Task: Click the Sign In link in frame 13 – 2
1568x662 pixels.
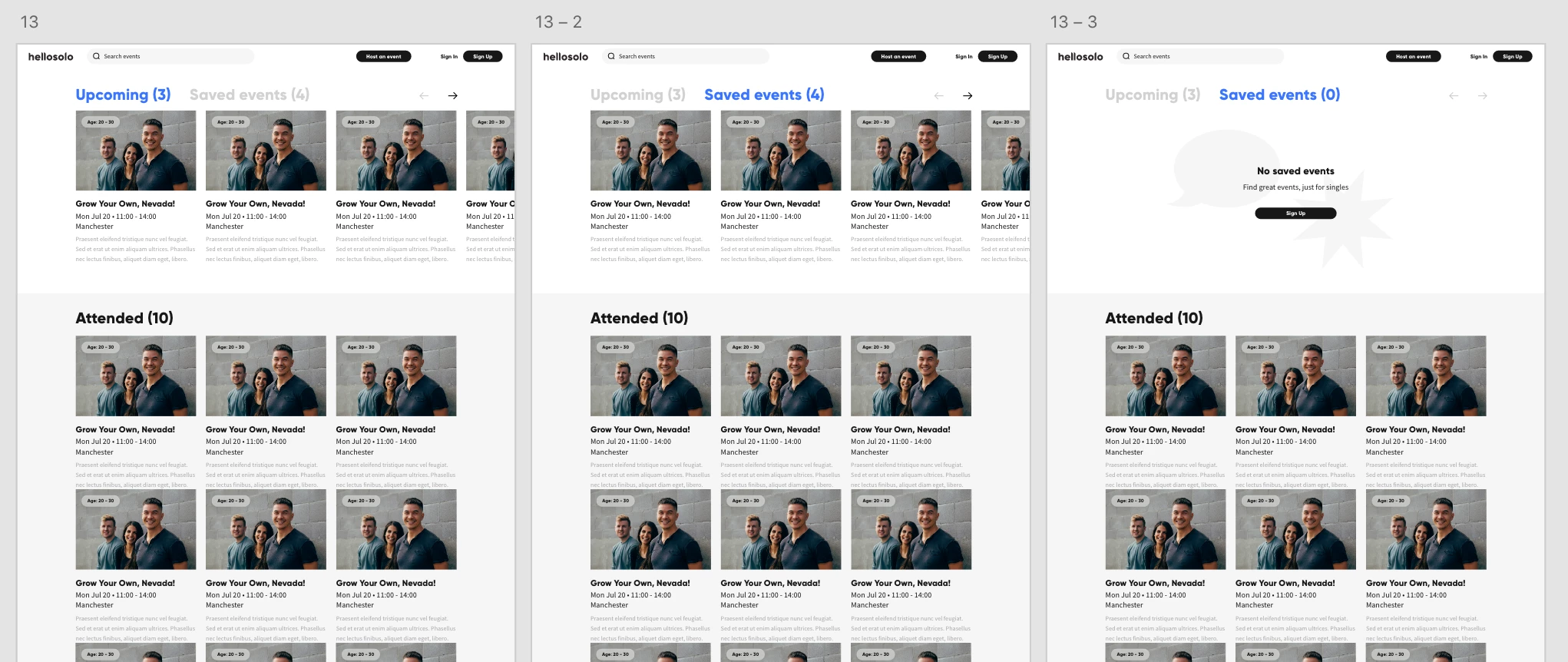Action: (964, 57)
